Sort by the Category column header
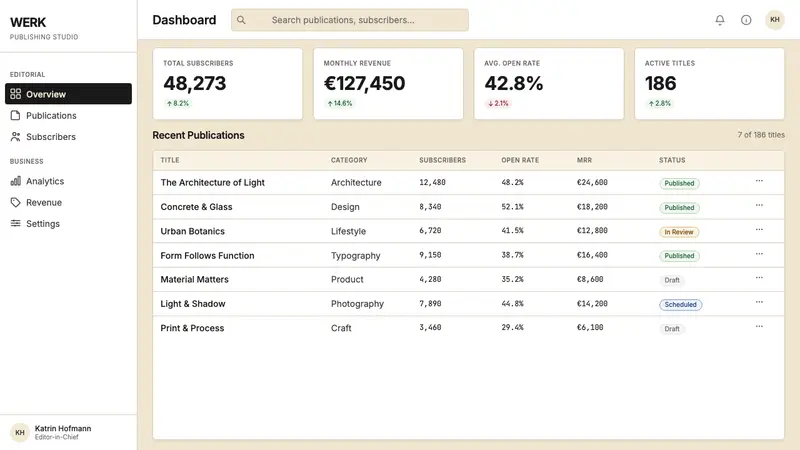 pos(349,160)
